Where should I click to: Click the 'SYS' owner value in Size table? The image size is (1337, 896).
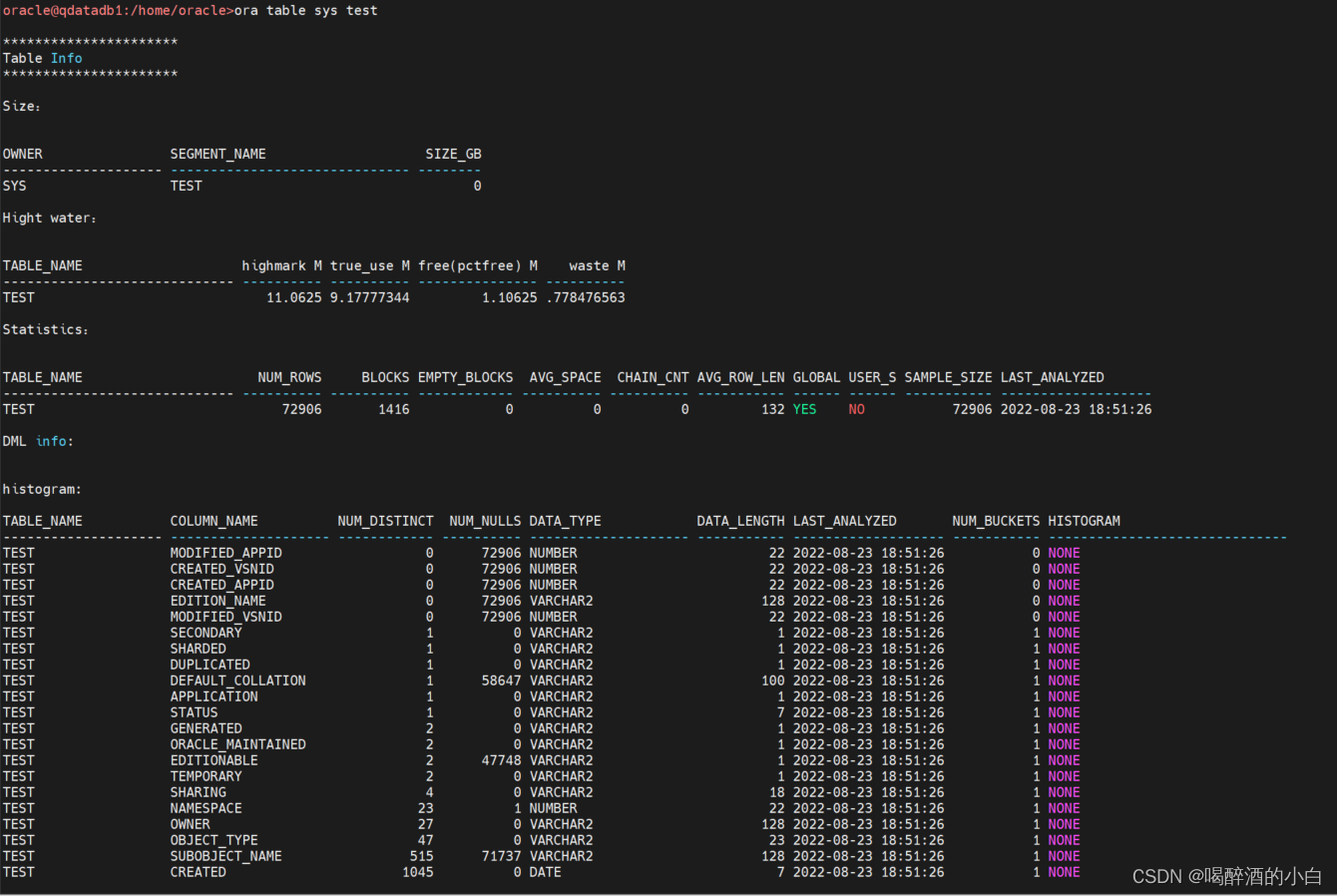tap(14, 186)
